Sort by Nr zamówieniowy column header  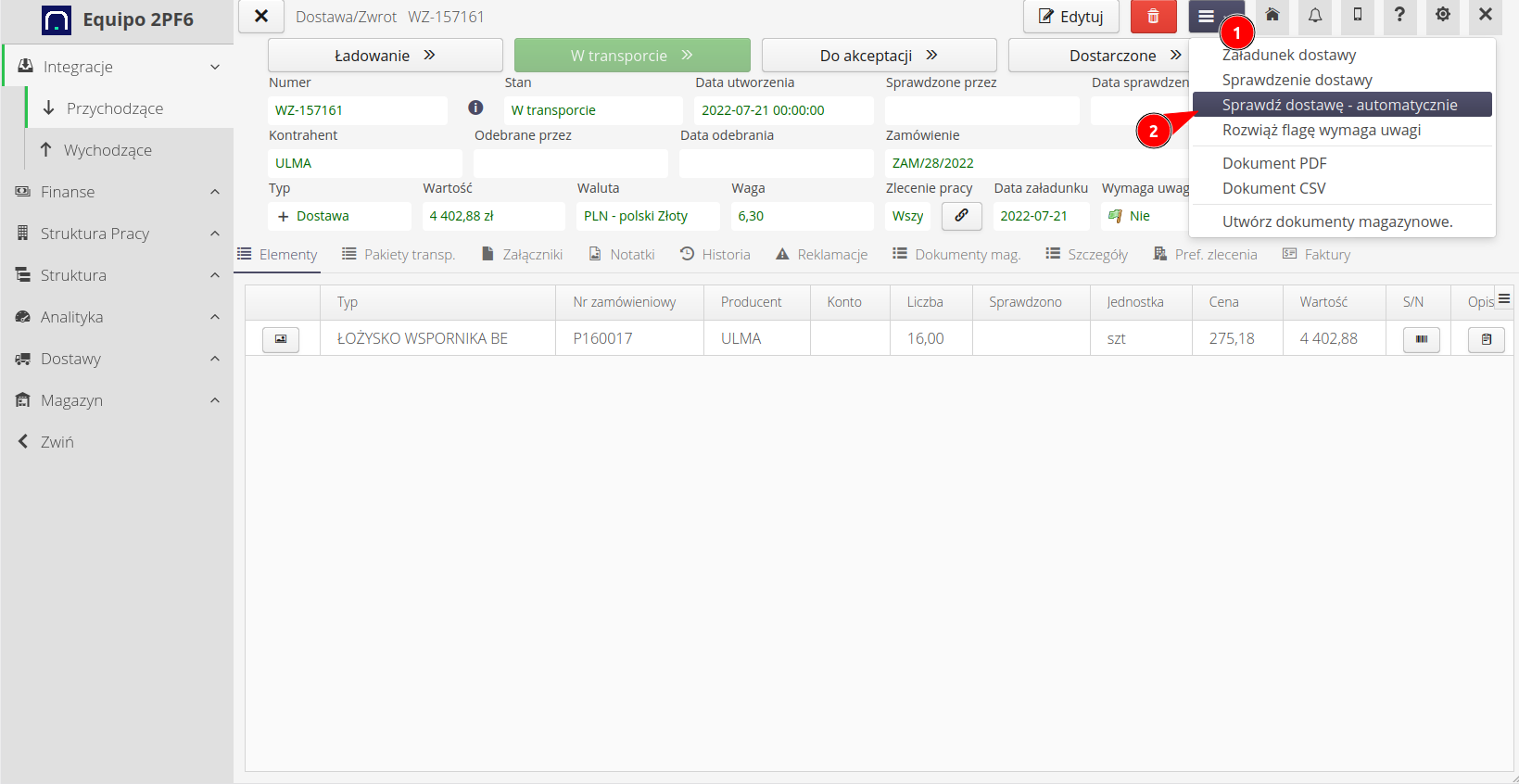point(630,302)
